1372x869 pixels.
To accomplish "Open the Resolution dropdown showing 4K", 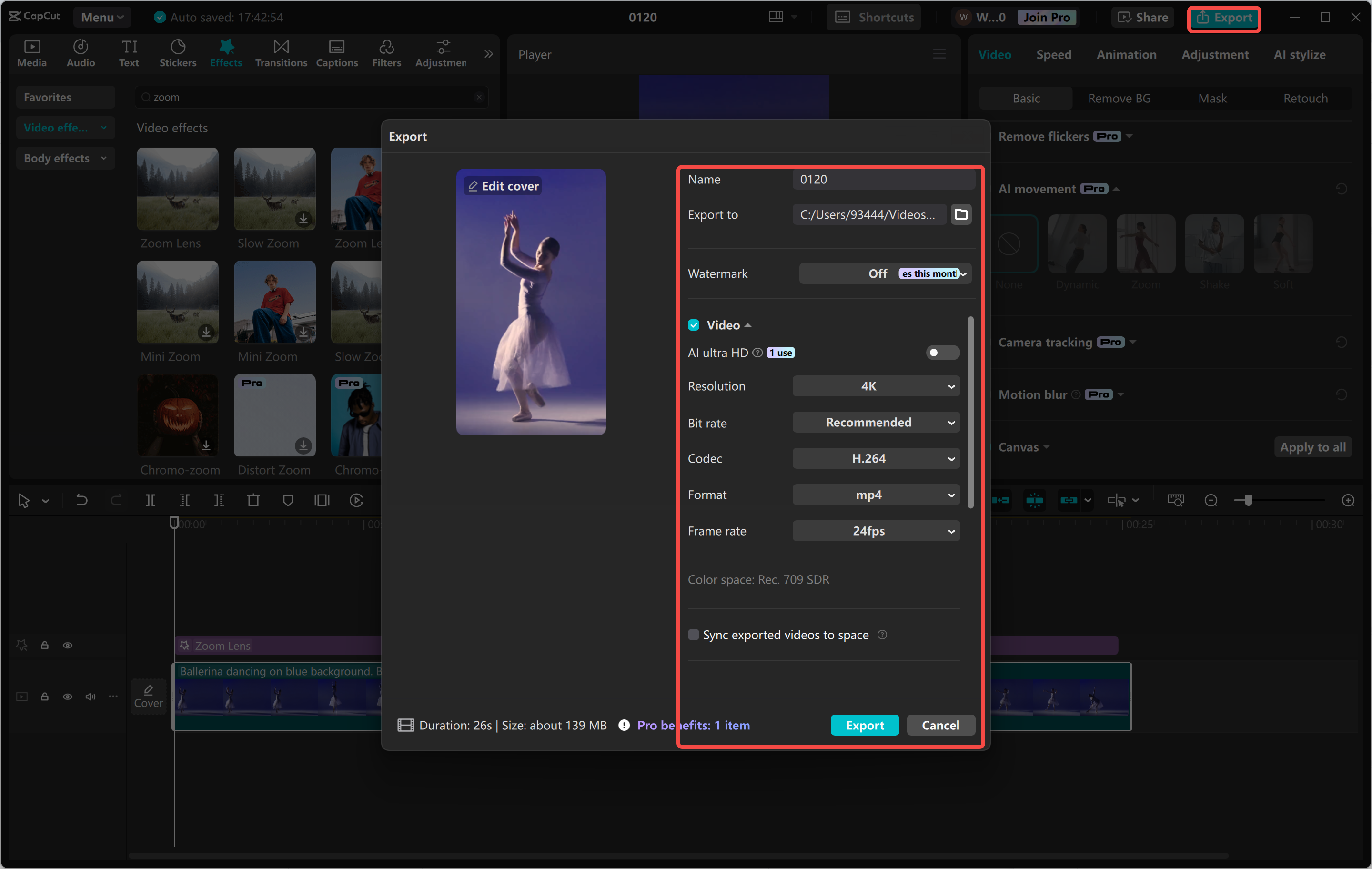I will [876, 386].
